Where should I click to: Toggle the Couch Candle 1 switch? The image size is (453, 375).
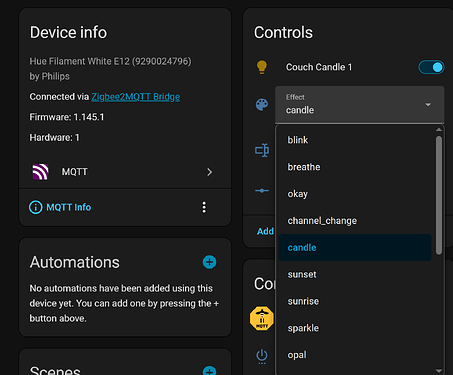[x=431, y=67]
